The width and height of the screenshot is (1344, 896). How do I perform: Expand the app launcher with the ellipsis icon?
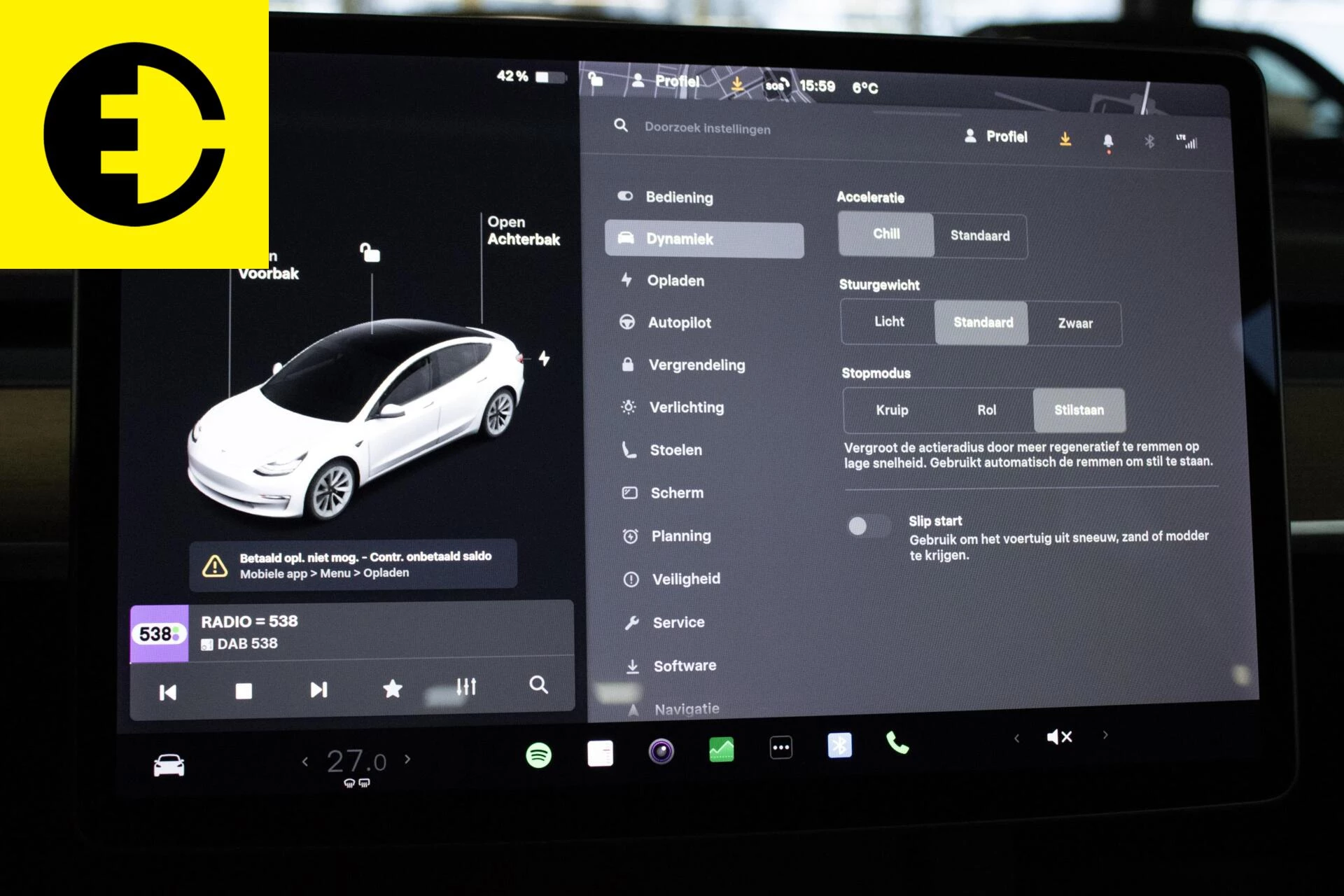(780, 746)
